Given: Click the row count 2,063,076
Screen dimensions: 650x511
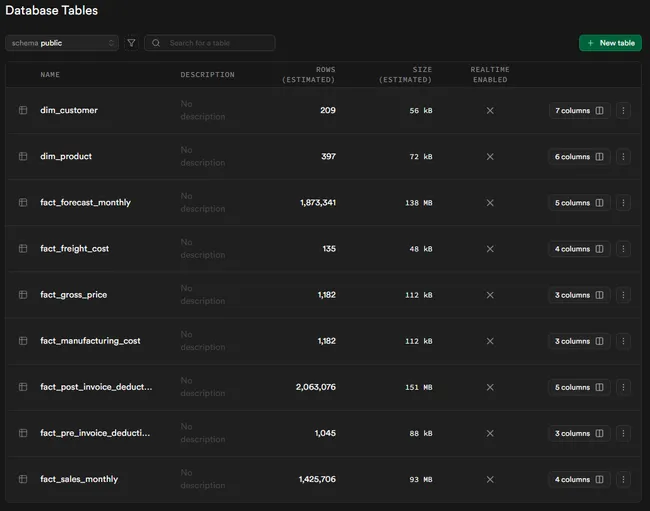Looking at the screenshot, I should (x=316, y=387).
